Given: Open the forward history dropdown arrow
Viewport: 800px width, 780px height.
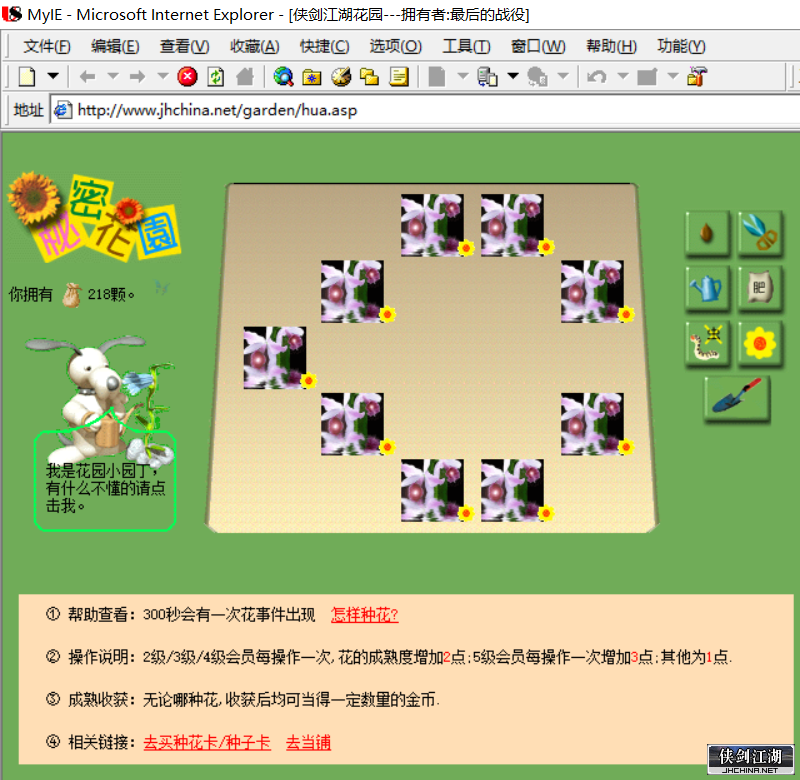Looking at the screenshot, I should pos(162,77).
